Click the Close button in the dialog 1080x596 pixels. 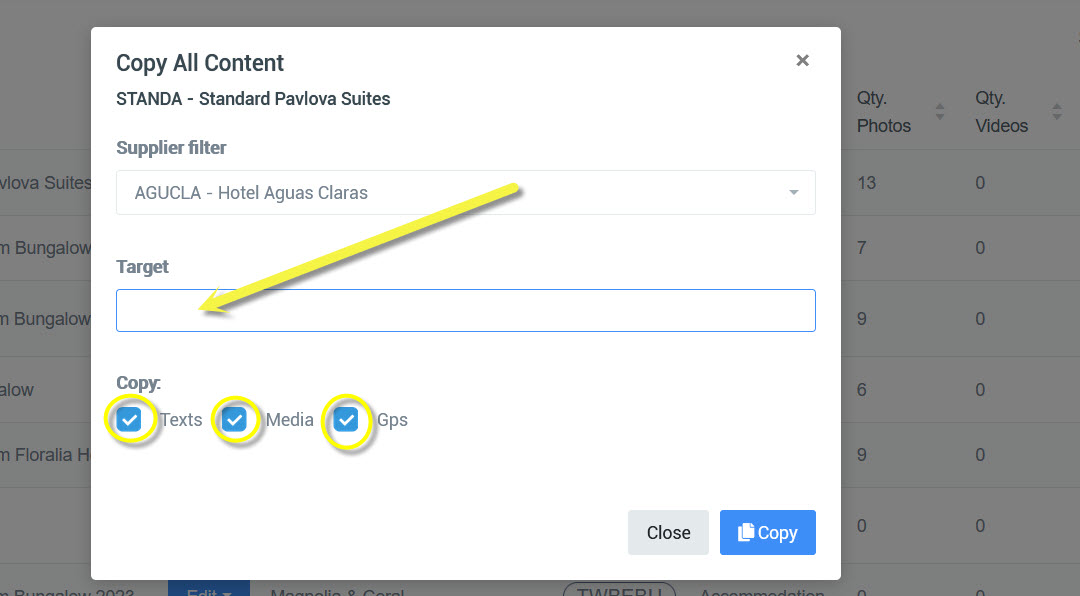668,533
